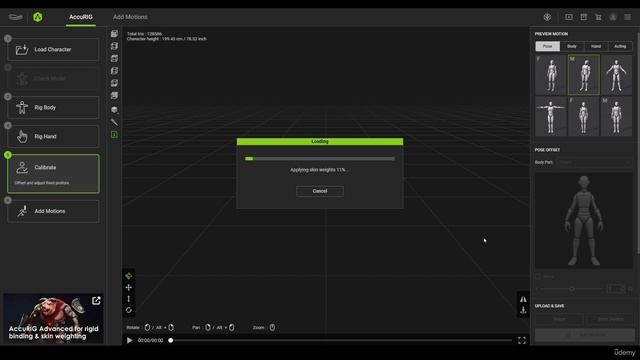Select the Acting preview tab
Image resolution: width=640 pixels, height=360 pixels.
click(620, 46)
